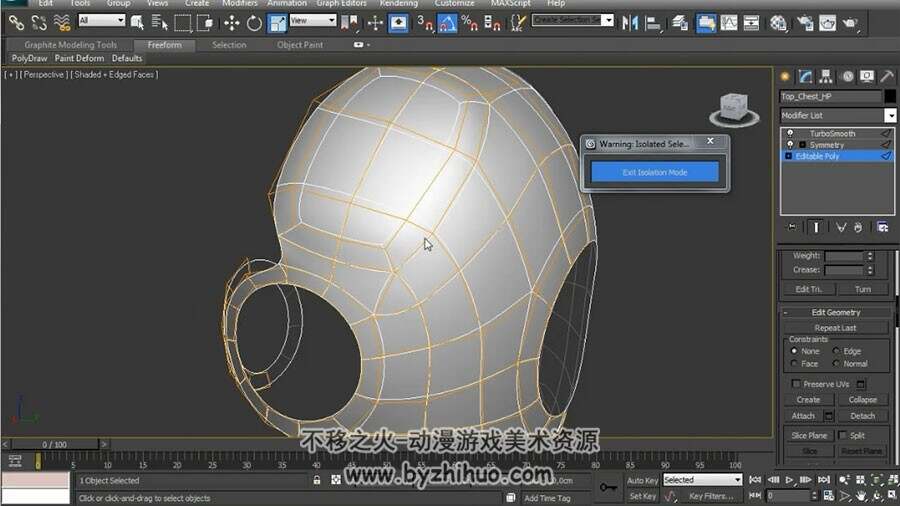Switch to the Selection ribbon tab
Viewport: 900px width, 506px height.
(x=229, y=45)
